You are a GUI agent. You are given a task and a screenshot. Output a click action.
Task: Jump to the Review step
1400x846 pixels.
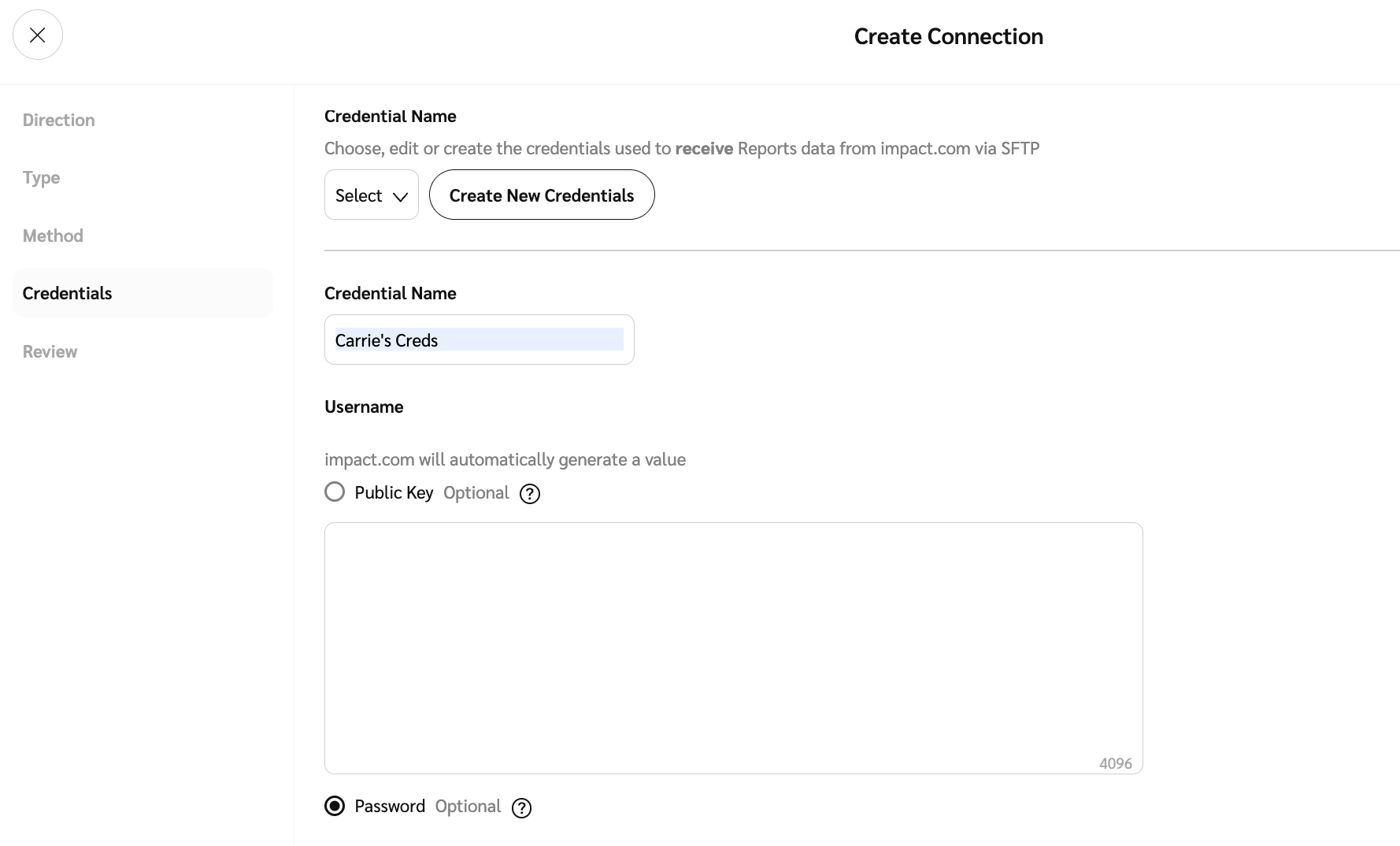[x=50, y=351]
